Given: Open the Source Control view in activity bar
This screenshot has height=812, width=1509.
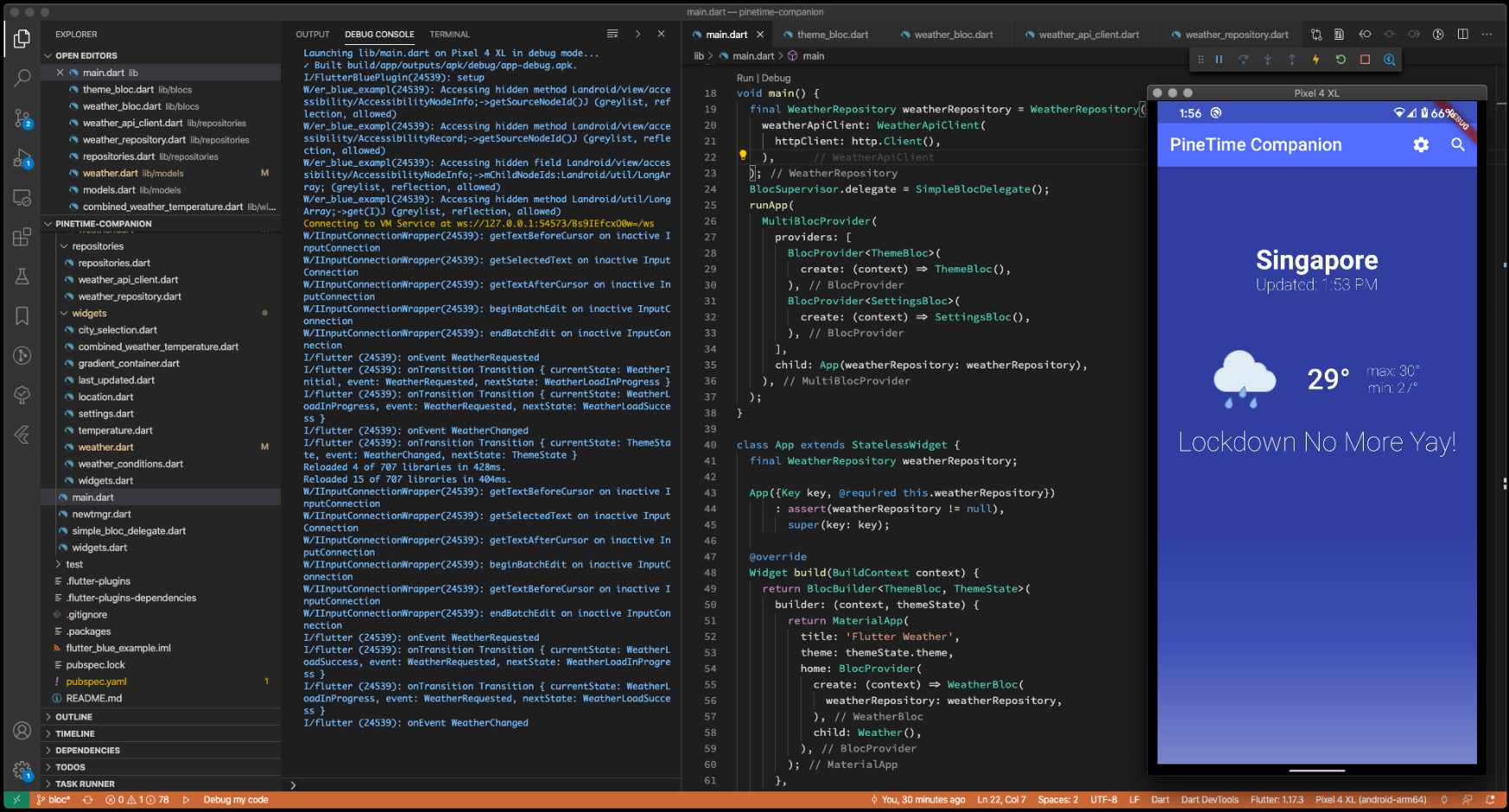Looking at the screenshot, I should 22,118.
